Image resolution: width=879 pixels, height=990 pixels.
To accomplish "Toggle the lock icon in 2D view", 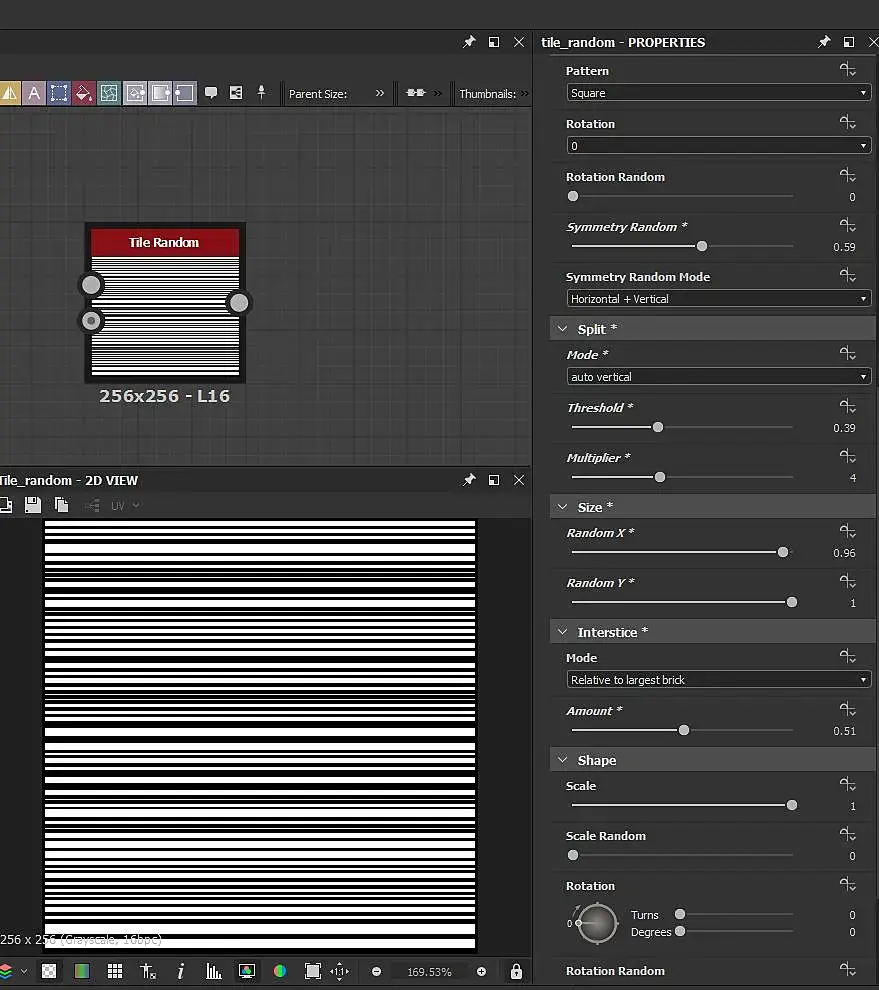I will click(x=516, y=971).
